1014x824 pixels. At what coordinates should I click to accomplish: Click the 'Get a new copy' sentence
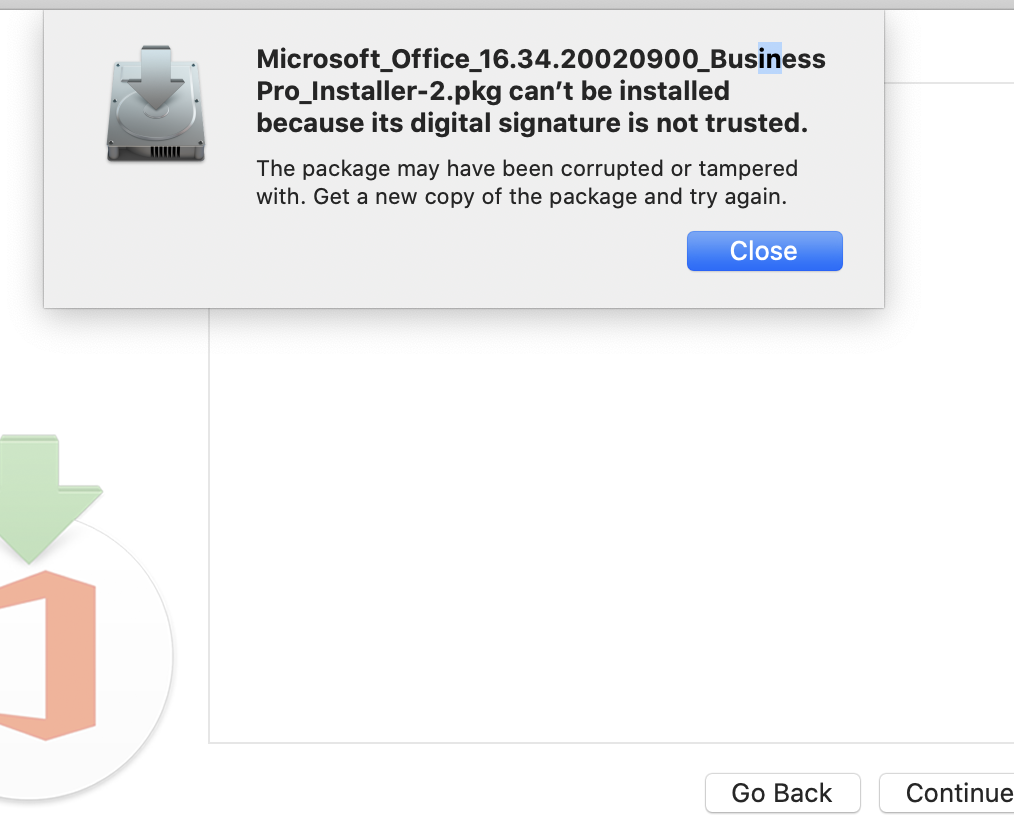click(550, 197)
